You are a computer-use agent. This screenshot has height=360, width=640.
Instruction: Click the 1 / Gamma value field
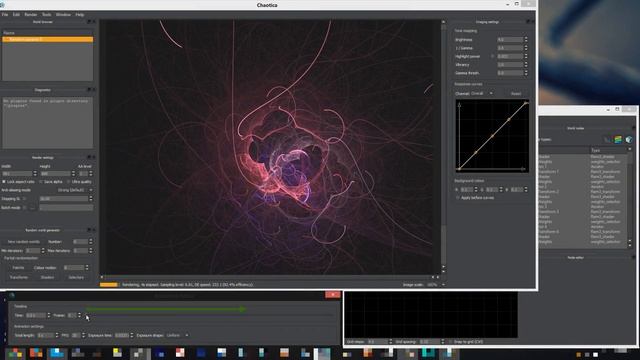[x=510, y=48]
